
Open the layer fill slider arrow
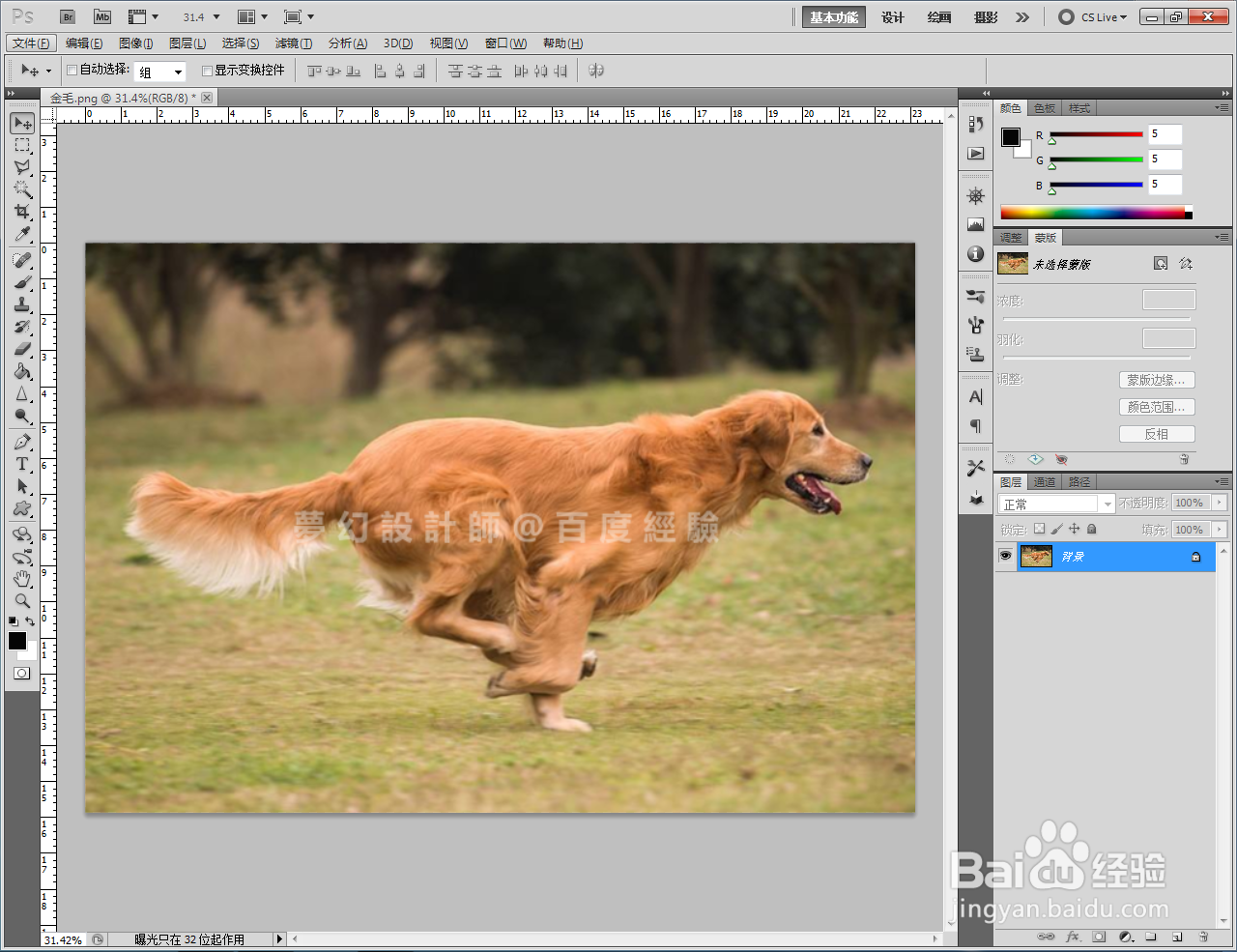pos(1220,530)
